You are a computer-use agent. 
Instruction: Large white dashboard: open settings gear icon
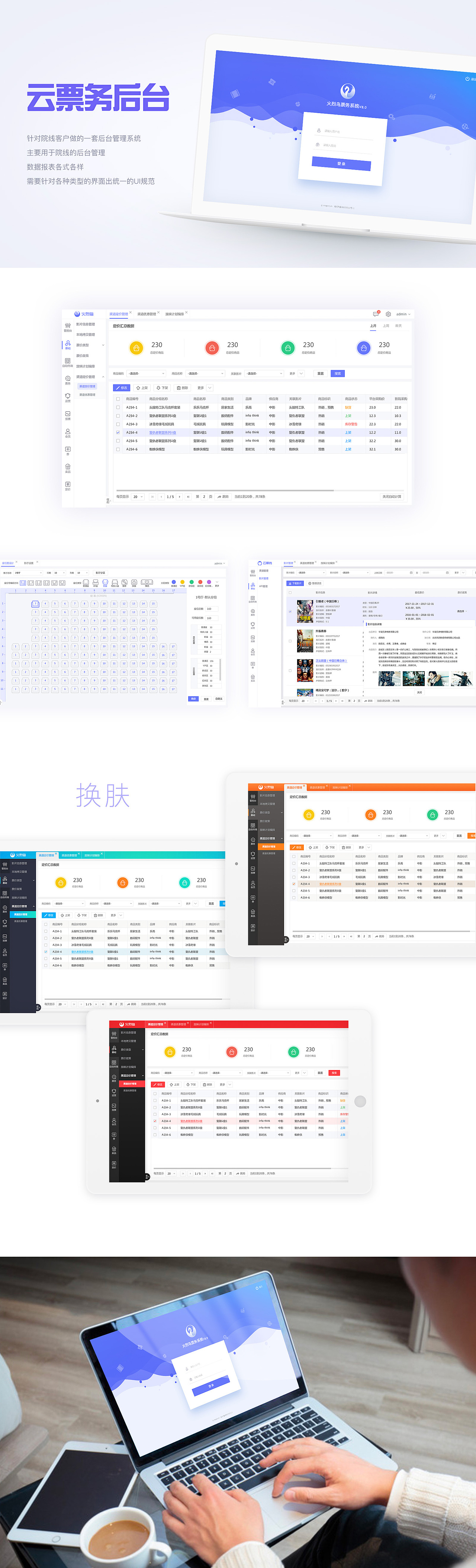388,314
